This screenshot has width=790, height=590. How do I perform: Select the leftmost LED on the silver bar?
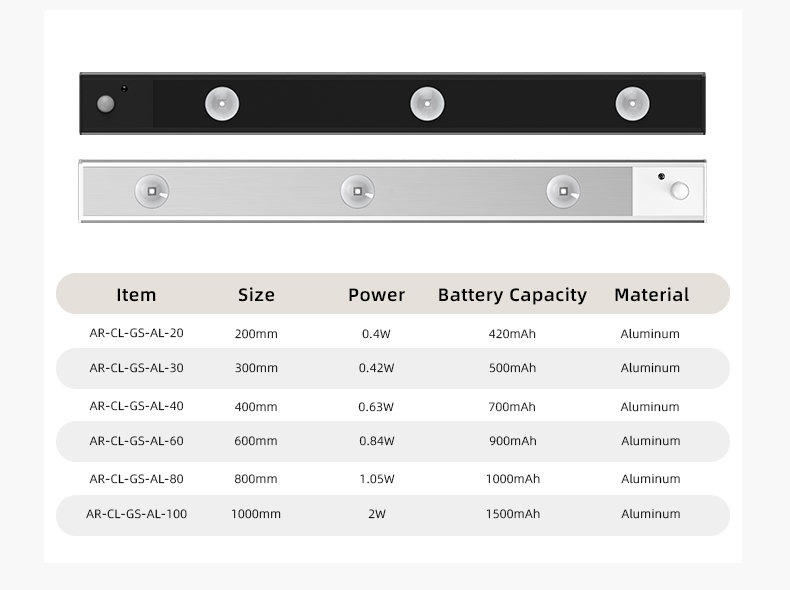click(152, 191)
